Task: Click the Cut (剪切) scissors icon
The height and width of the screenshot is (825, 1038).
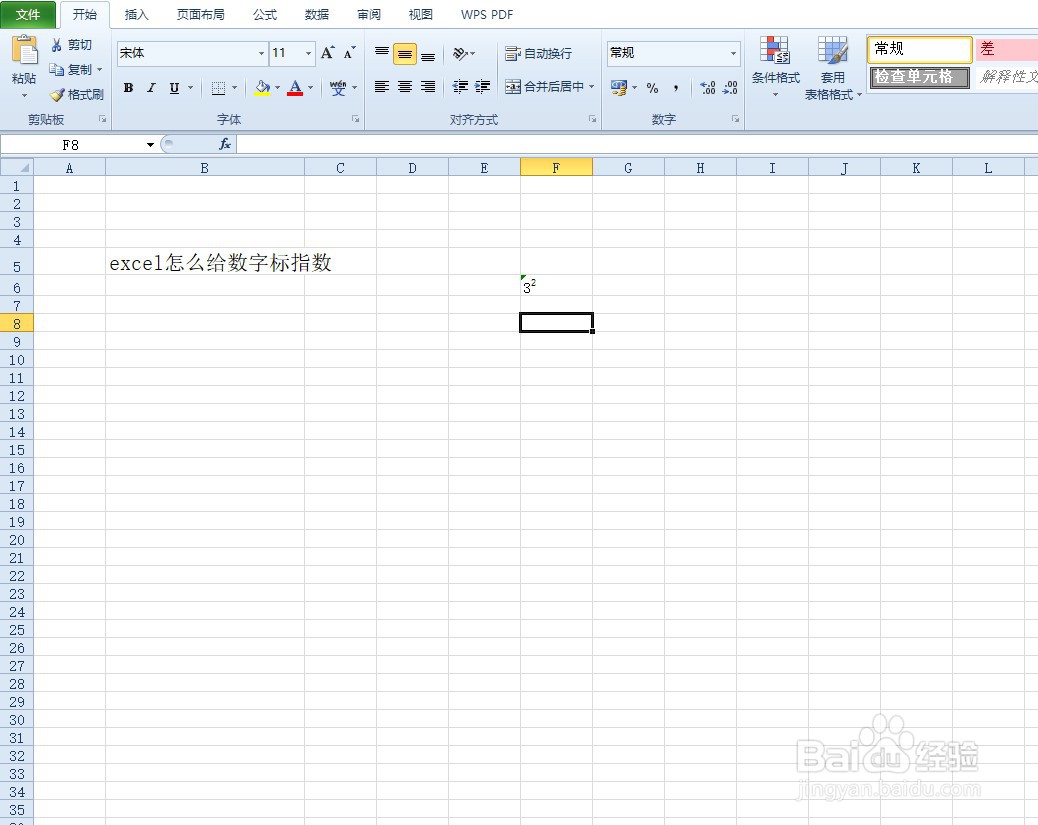Action: pyautogui.click(x=56, y=44)
